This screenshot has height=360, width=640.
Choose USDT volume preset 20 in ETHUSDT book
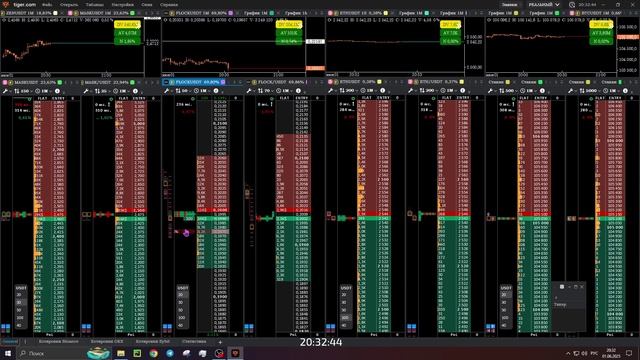pyautogui.click(x=344, y=295)
